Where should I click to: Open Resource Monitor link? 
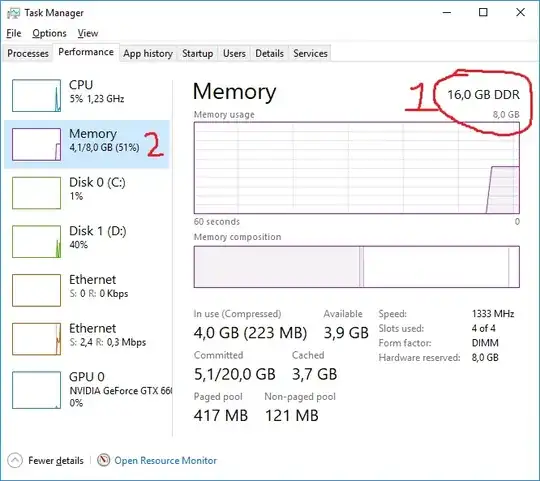165,461
